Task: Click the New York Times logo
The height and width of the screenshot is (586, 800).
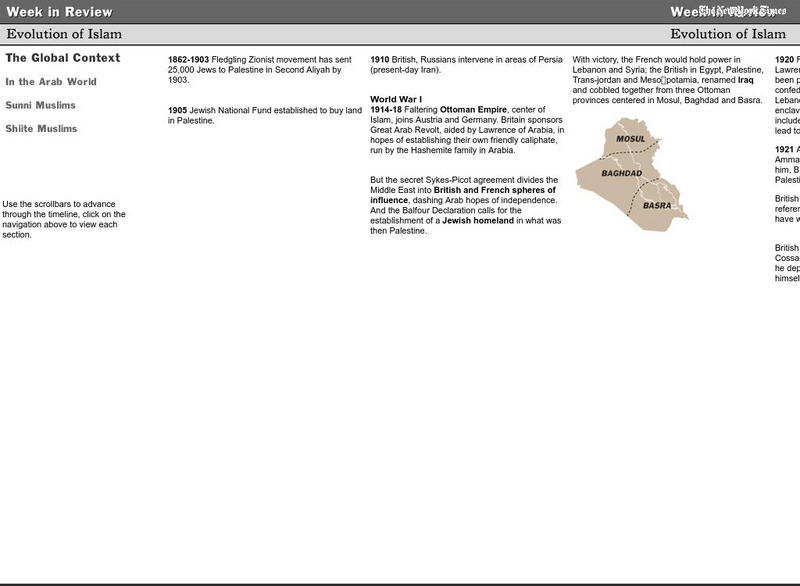Action: pyautogui.click(x=742, y=11)
